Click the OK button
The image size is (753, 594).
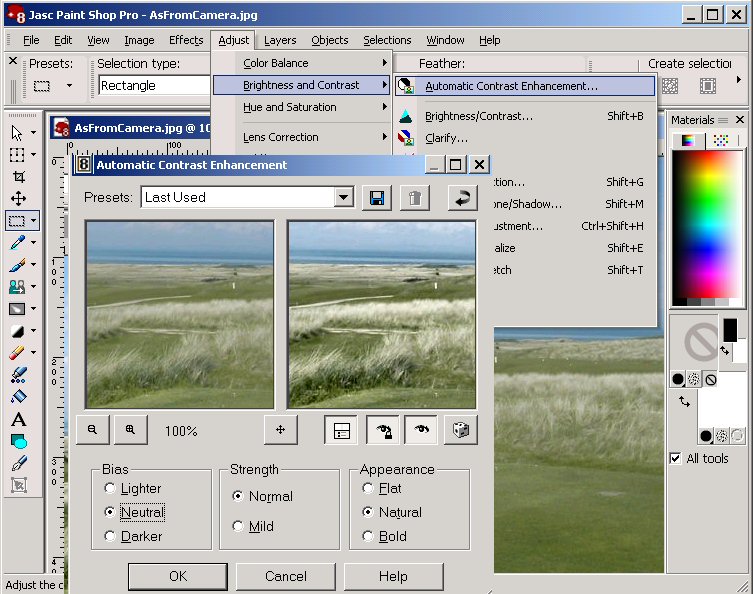(177, 576)
